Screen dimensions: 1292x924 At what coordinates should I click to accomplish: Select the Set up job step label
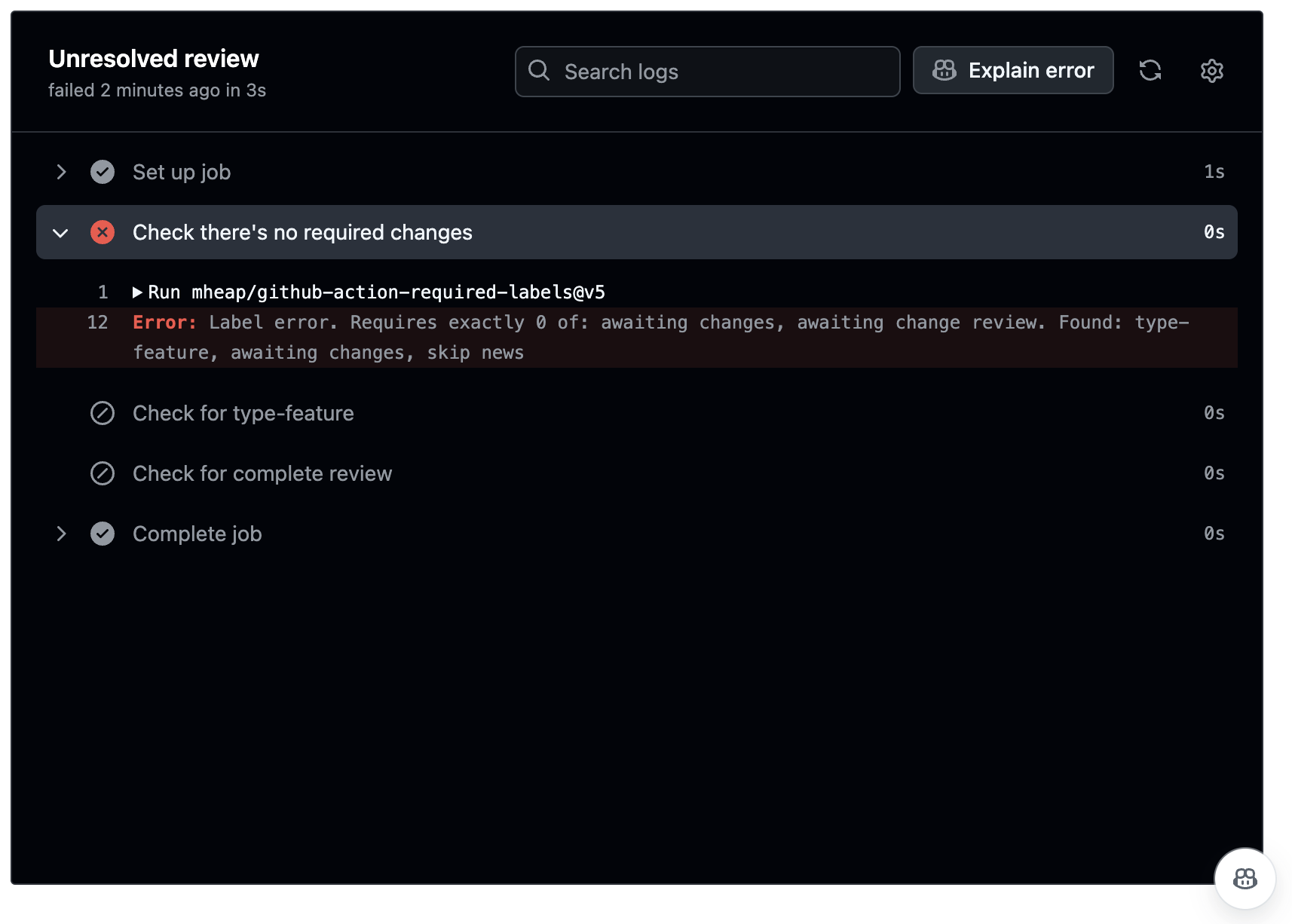(x=182, y=172)
